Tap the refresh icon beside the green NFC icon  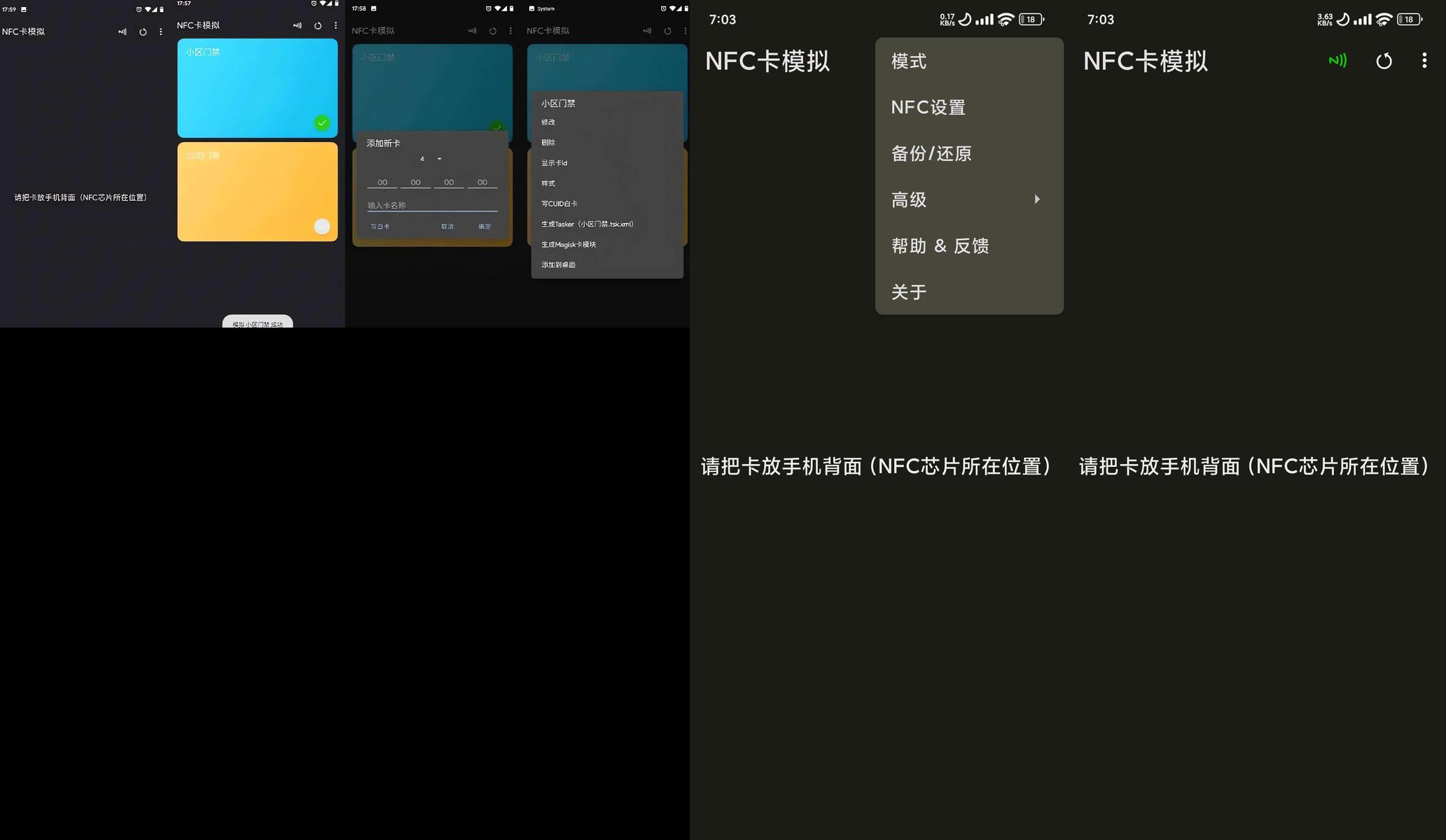1384,61
